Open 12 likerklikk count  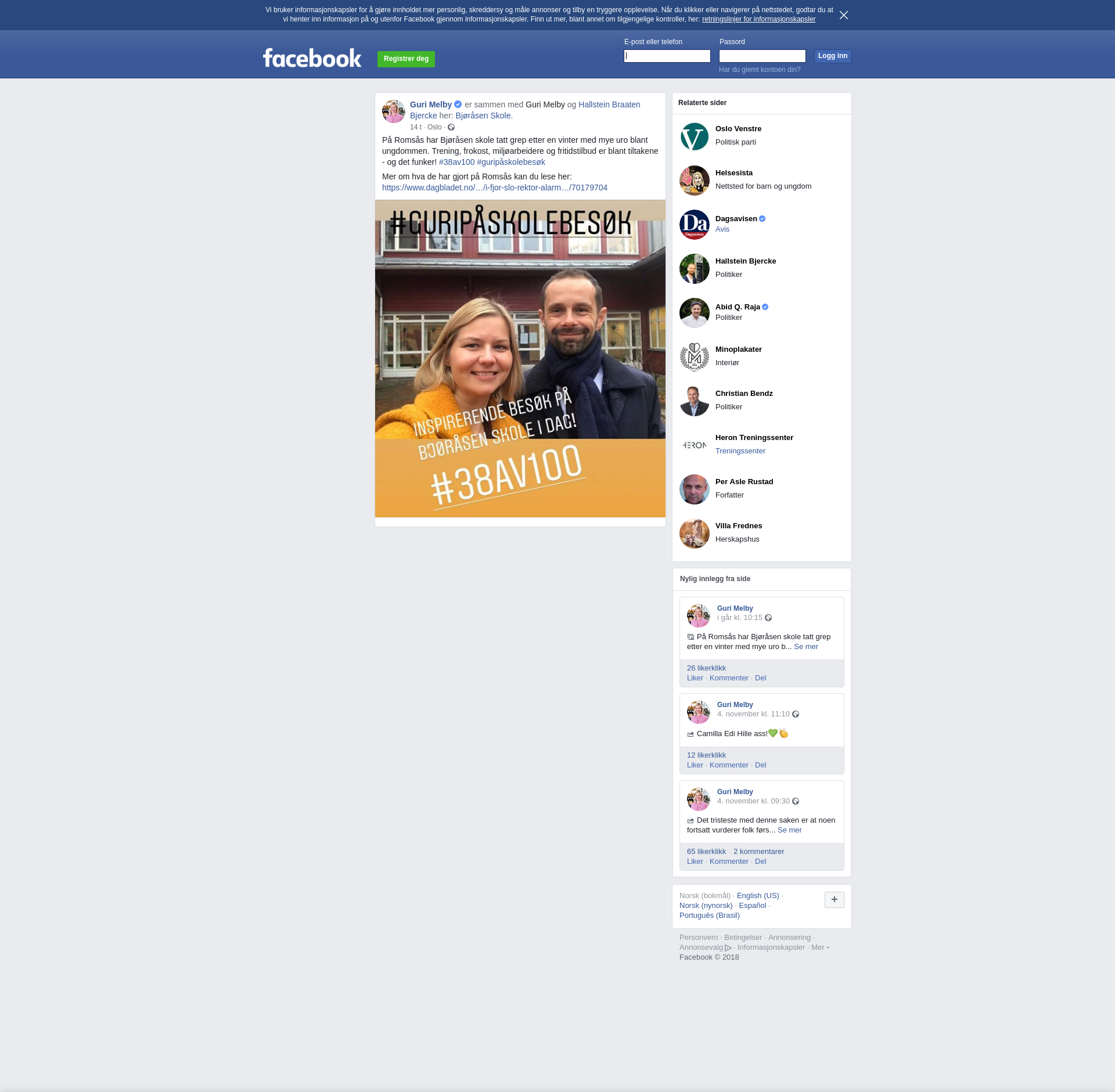[x=706, y=755]
